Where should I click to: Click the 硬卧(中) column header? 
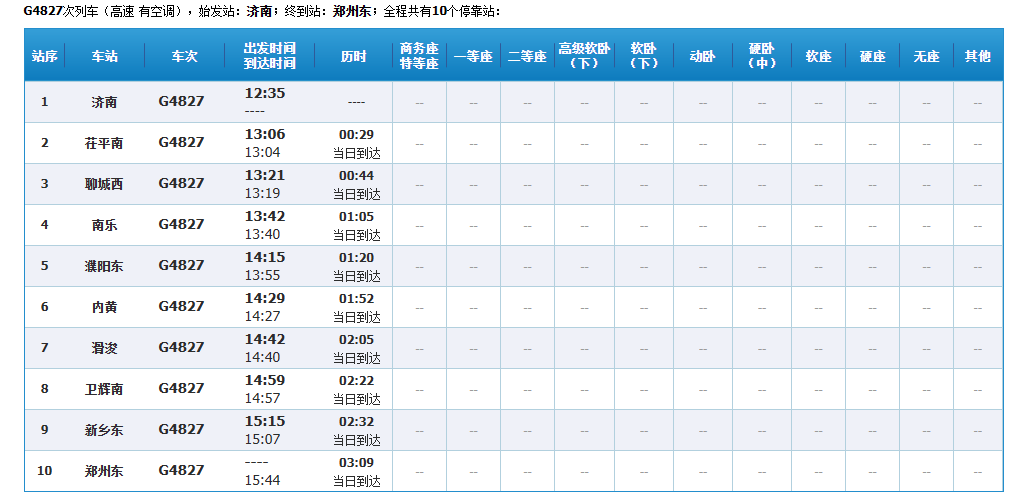tap(762, 56)
